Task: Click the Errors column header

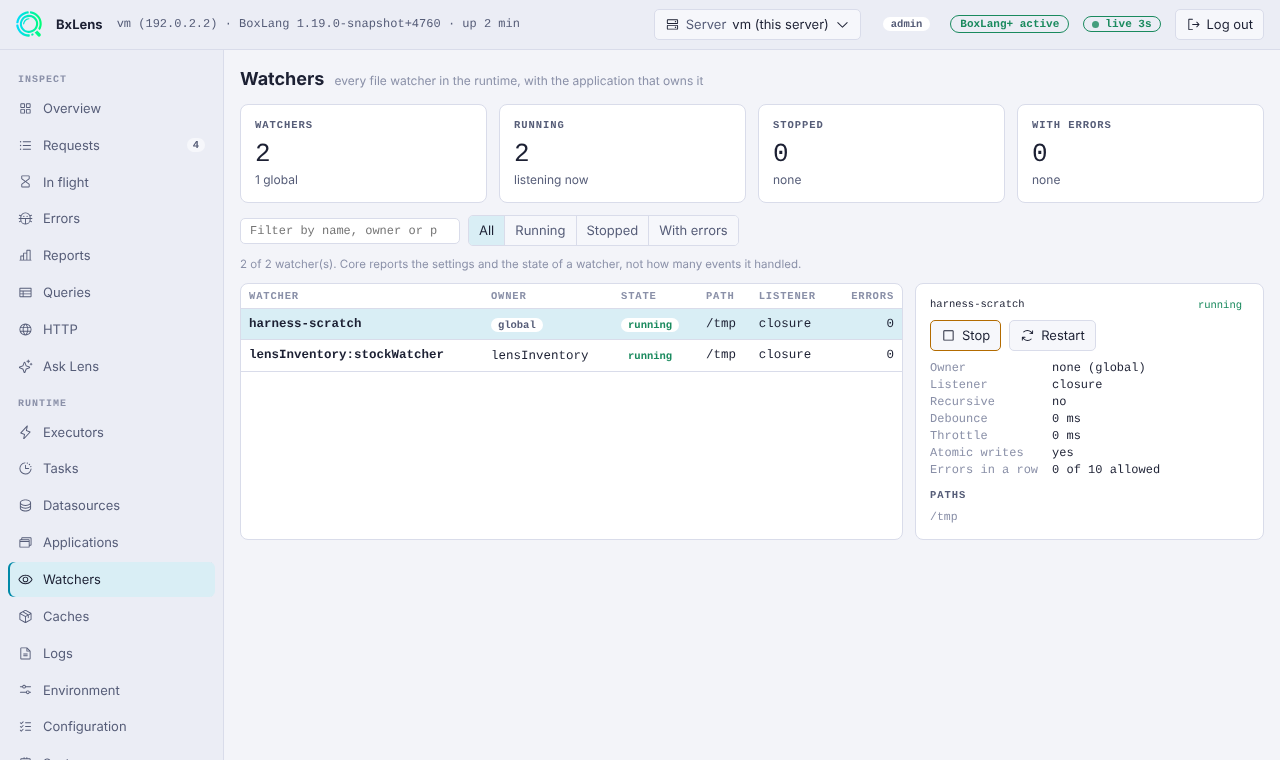Action: pyautogui.click(x=872, y=296)
